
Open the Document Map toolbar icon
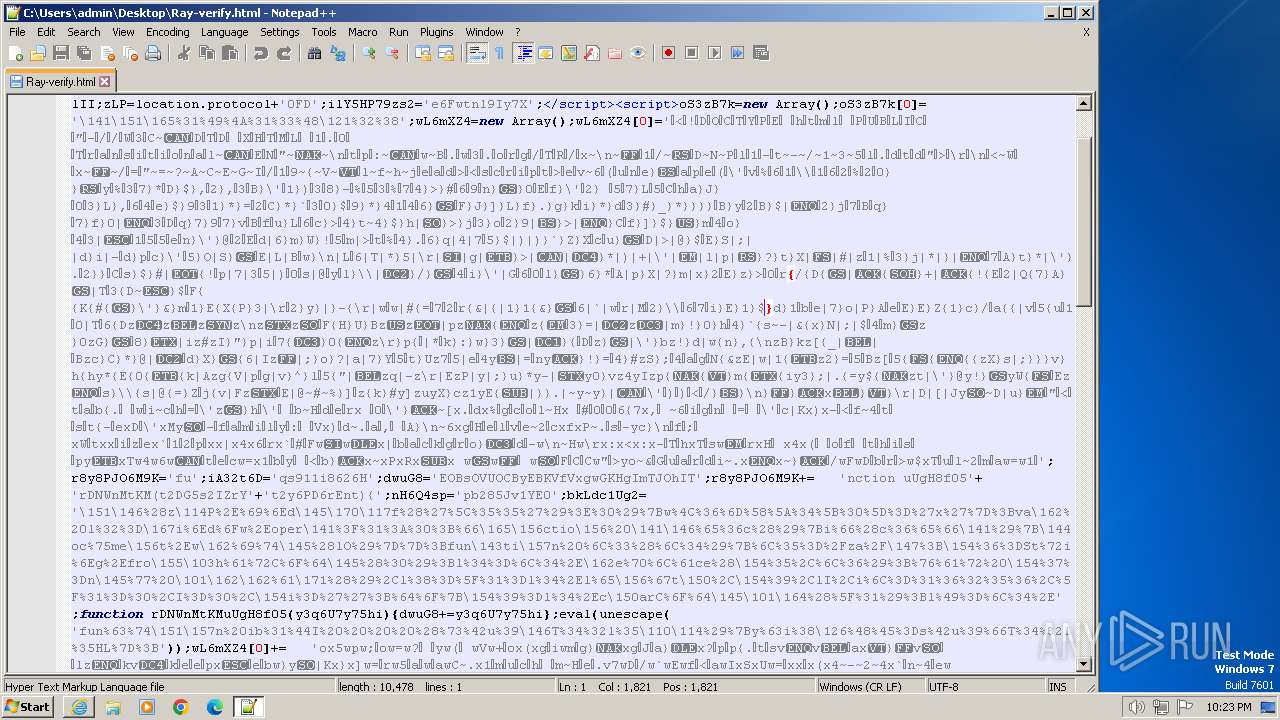pyautogui.click(x=569, y=53)
